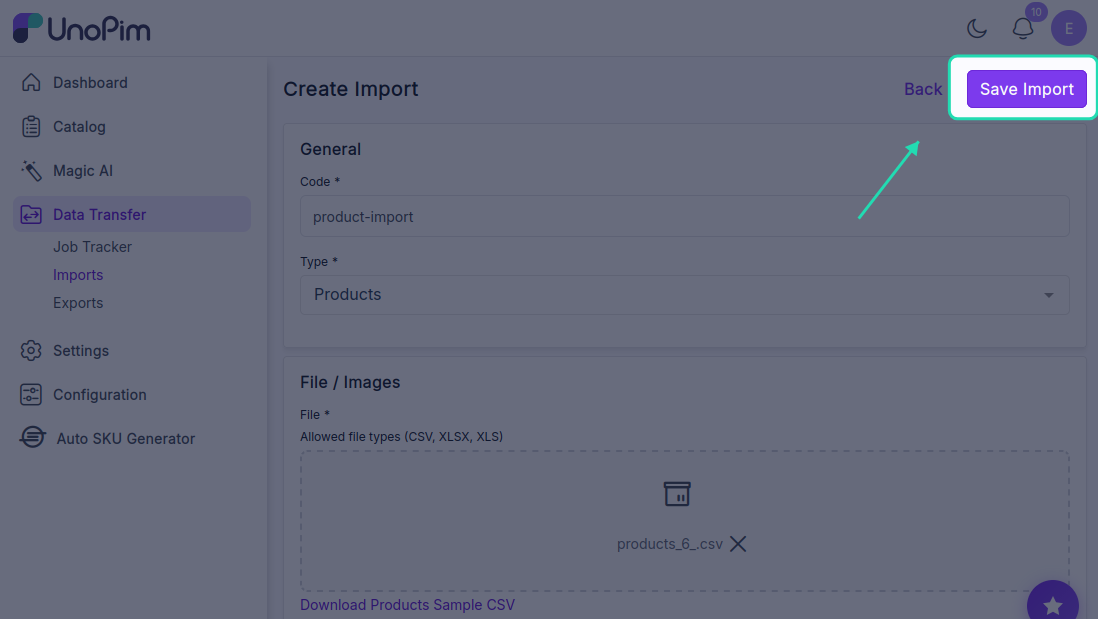1098x619 pixels.
Task: Click the Configuration sliders icon
Action: coord(31,395)
